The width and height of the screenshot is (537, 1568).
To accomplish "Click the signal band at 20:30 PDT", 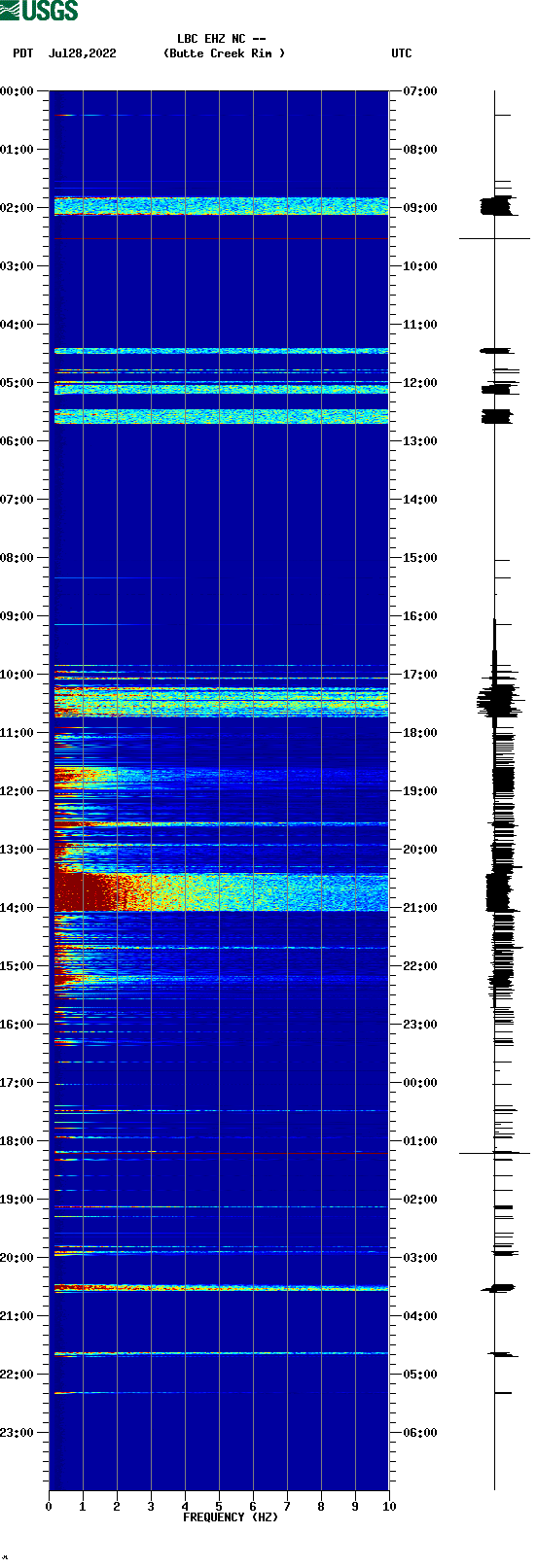I will pyautogui.click(x=221, y=1288).
